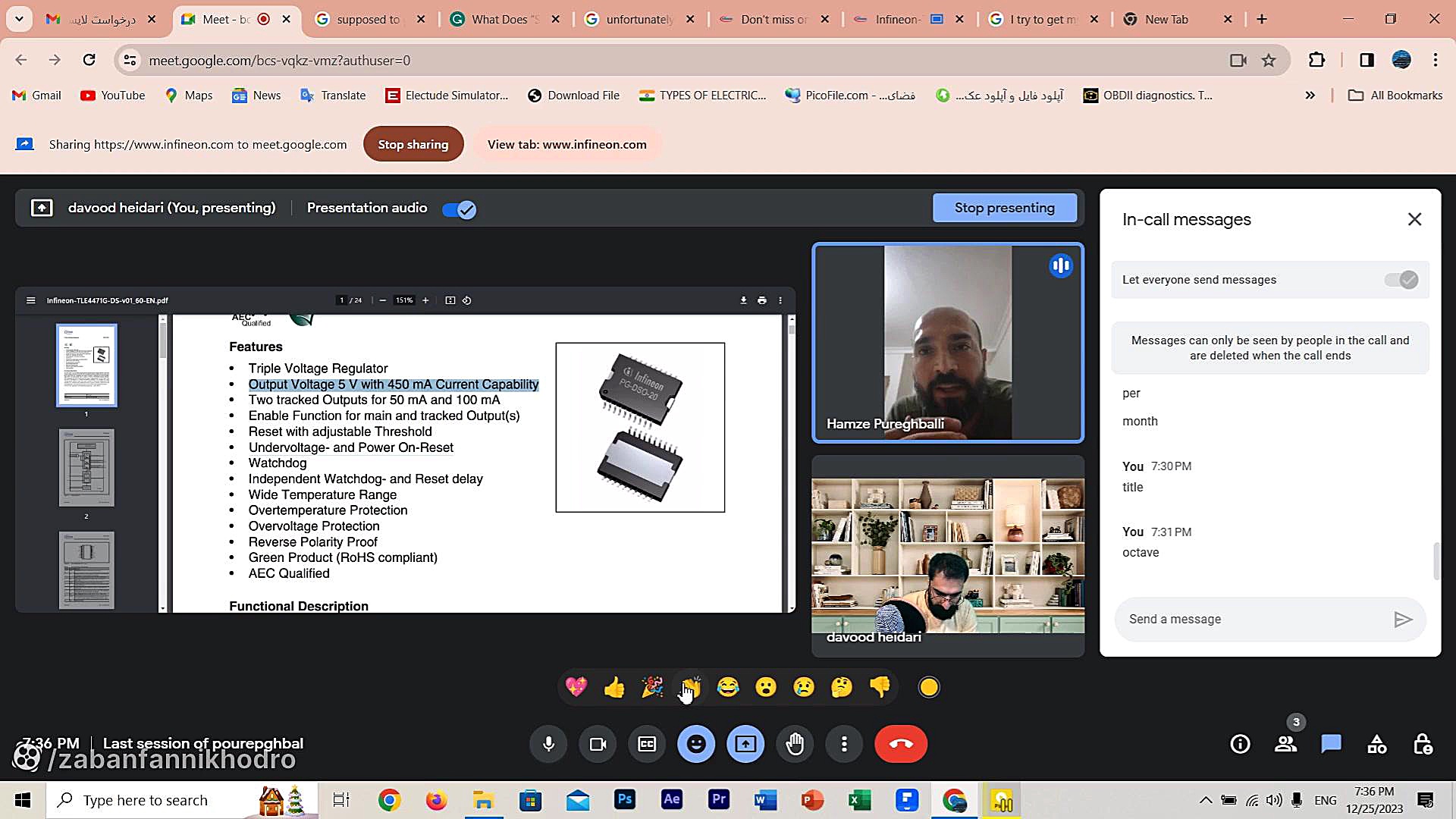This screenshot has height=819, width=1456.
Task: Open the Translate bookmark
Action: point(333,95)
